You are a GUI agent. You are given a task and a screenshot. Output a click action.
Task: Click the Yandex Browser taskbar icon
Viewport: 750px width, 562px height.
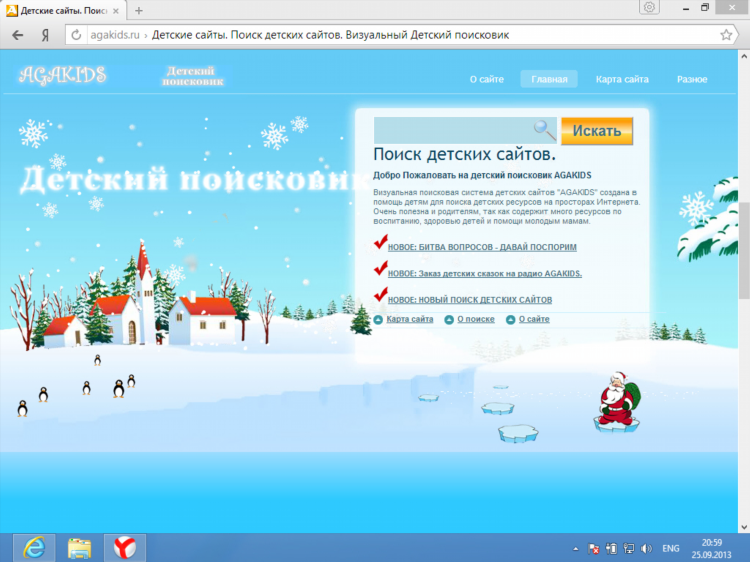124,548
